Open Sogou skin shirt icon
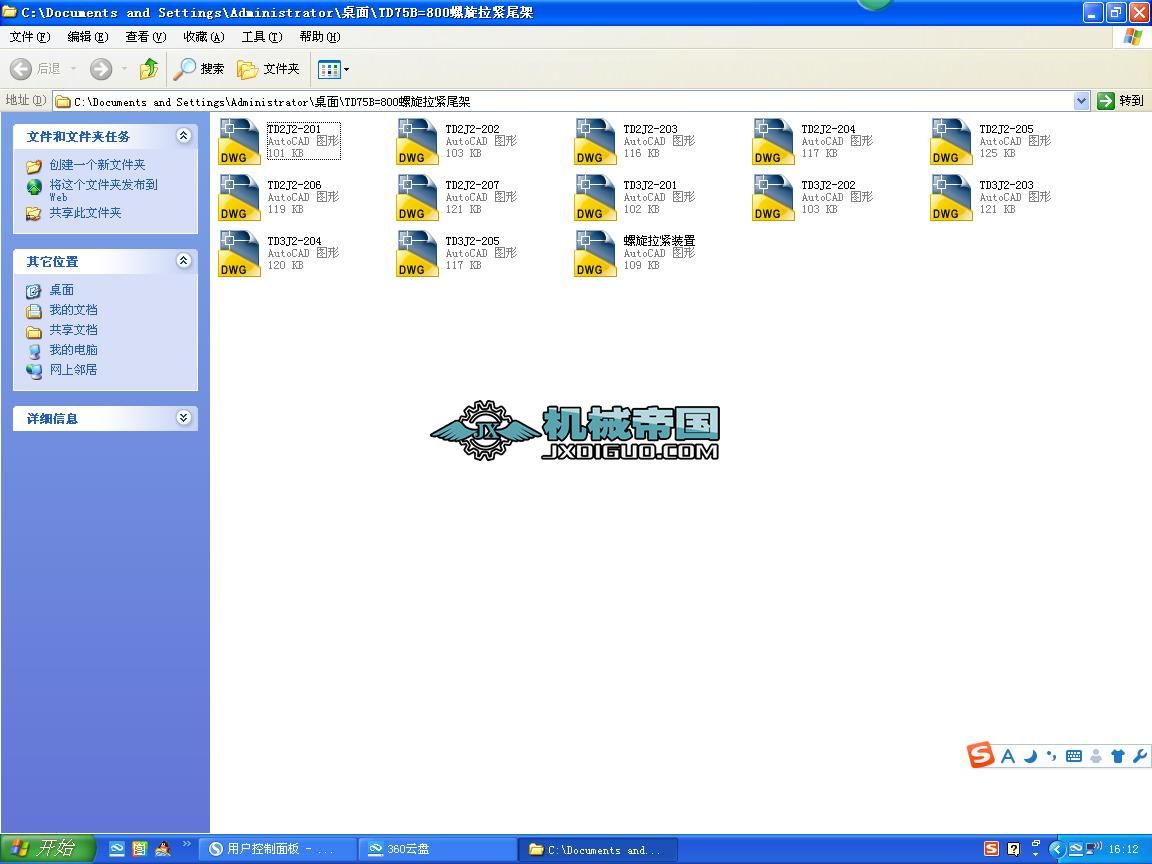This screenshot has height=864, width=1152. pos(1118,756)
